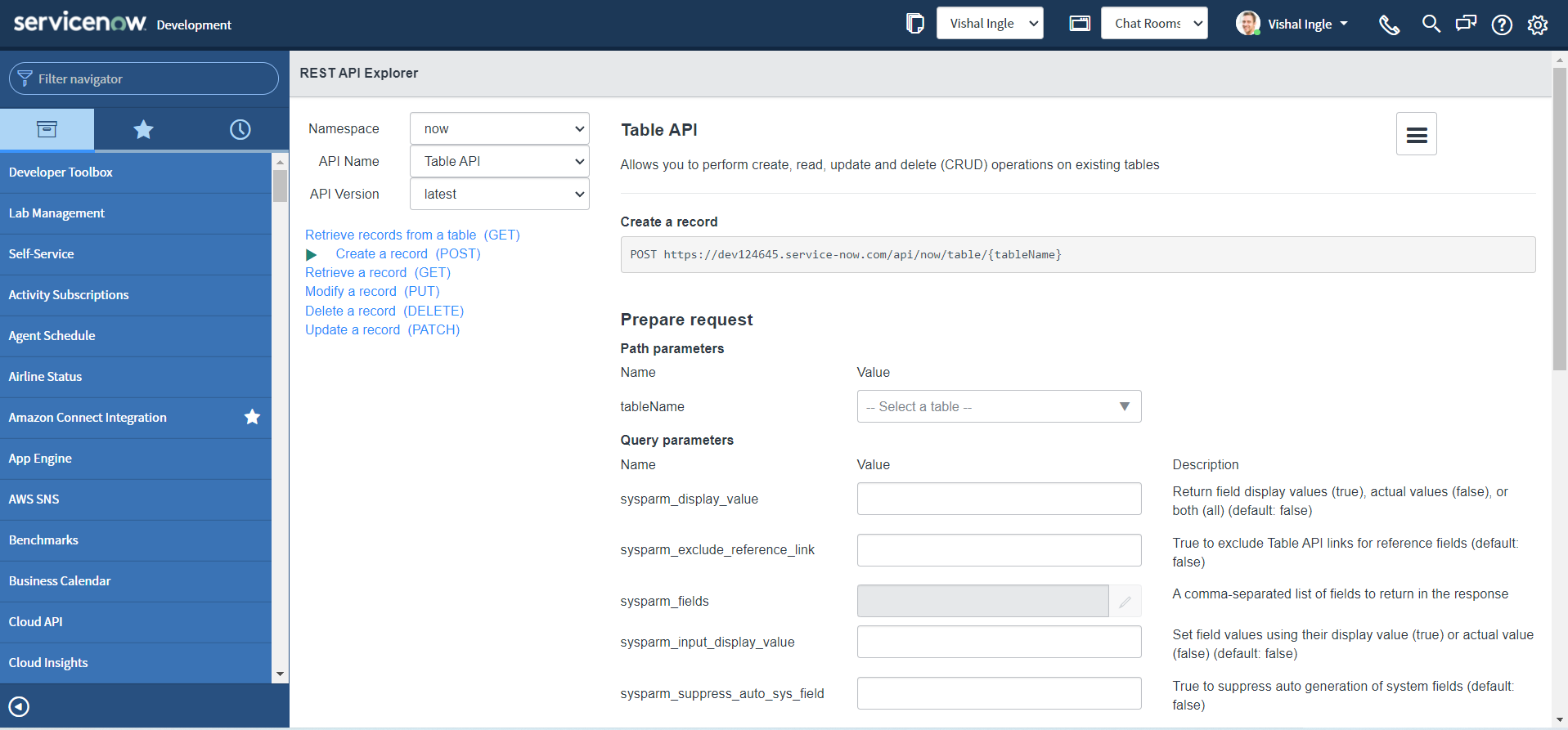
Task: Open the Chat Rooms dropdown
Action: [1154, 24]
